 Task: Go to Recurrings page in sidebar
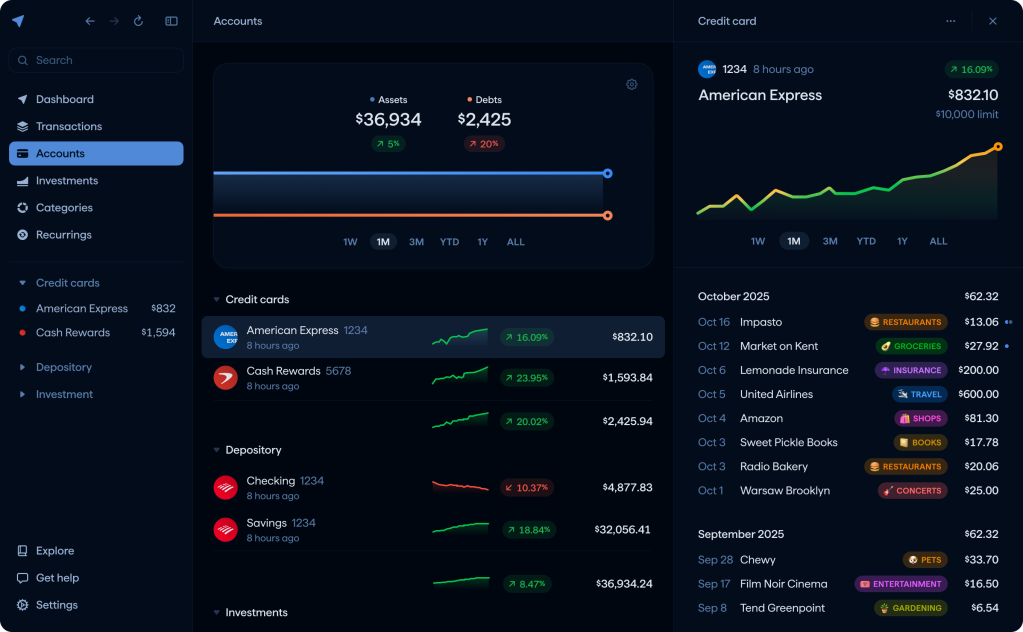click(63, 235)
